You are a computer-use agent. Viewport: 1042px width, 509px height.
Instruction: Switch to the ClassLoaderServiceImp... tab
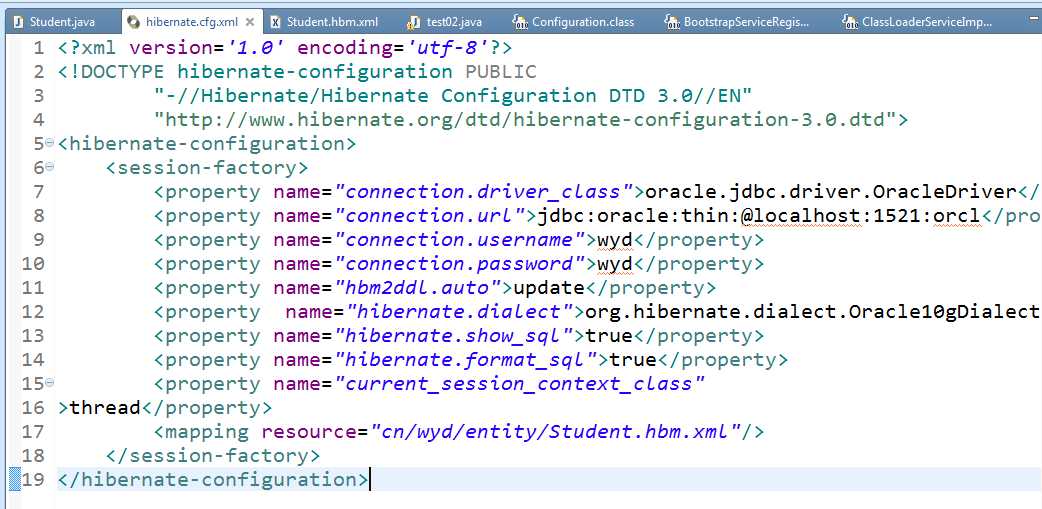click(x=918, y=22)
